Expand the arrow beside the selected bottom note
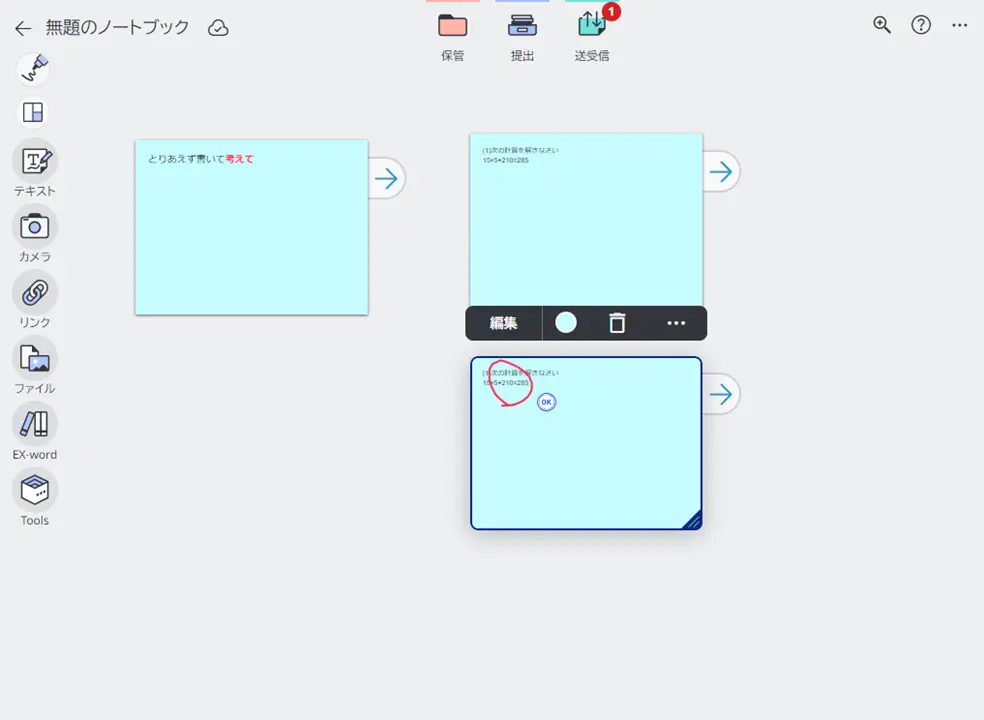The height and width of the screenshot is (720, 984). (720, 394)
